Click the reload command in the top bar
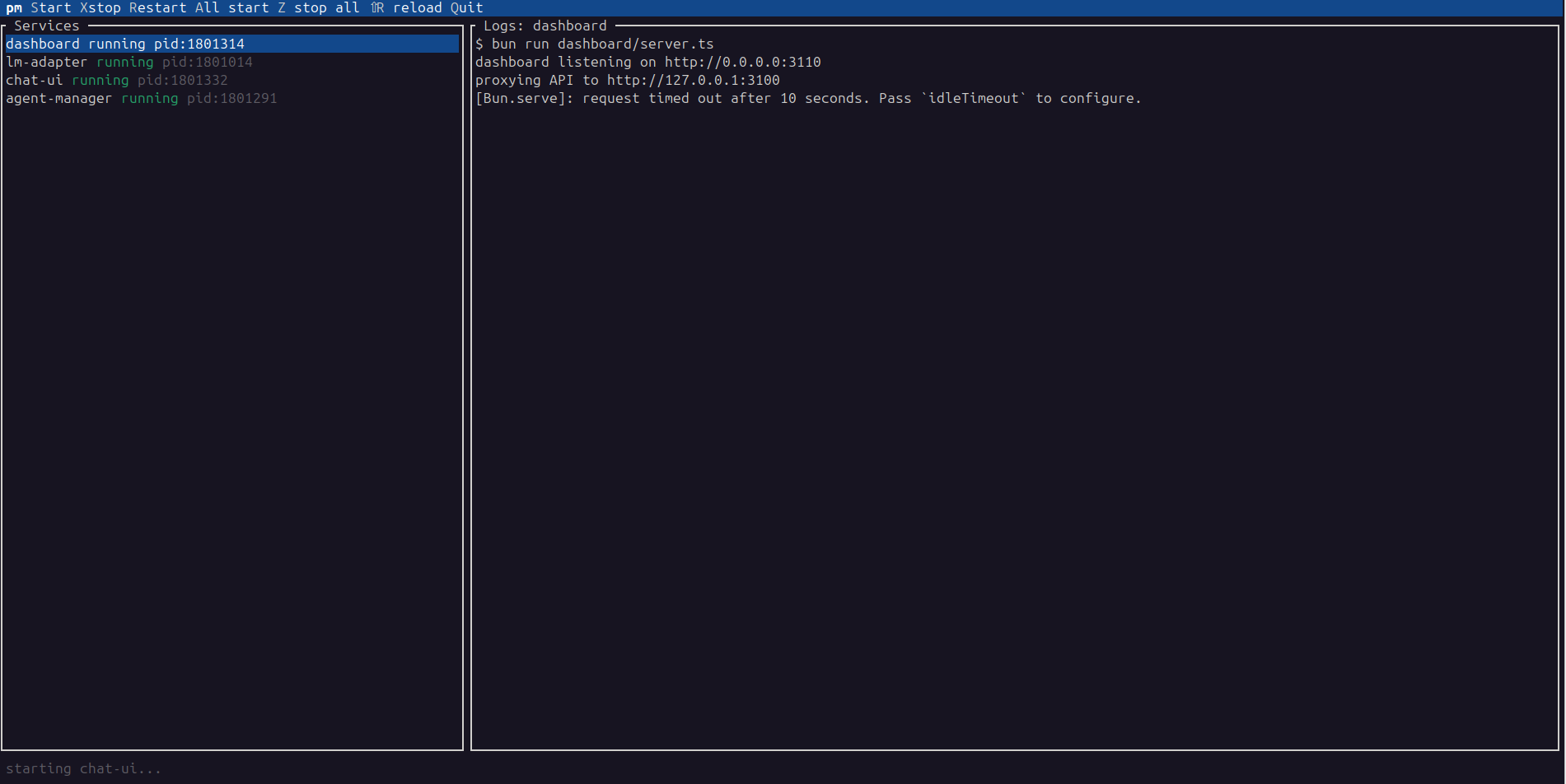1566x784 pixels. point(405,8)
